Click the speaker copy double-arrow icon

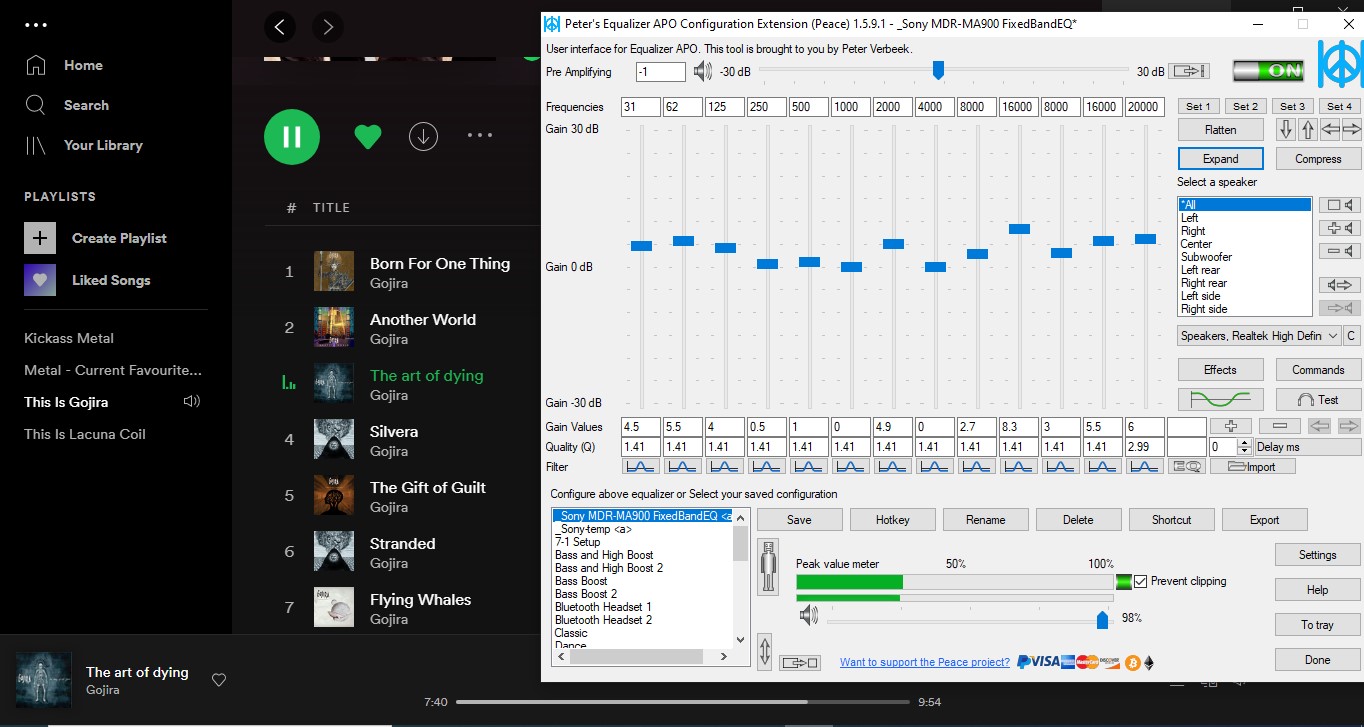pyautogui.click(x=1340, y=285)
